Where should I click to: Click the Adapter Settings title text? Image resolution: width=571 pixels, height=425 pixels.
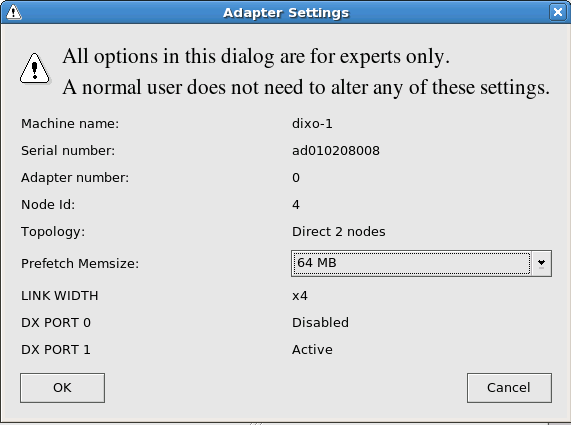click(286, 13)
